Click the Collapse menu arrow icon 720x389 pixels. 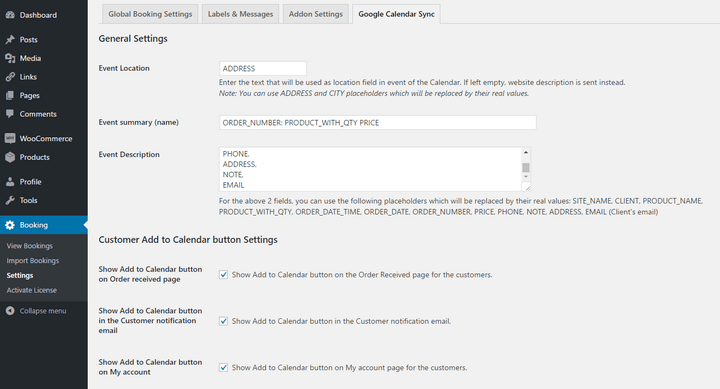pos(10,311)
